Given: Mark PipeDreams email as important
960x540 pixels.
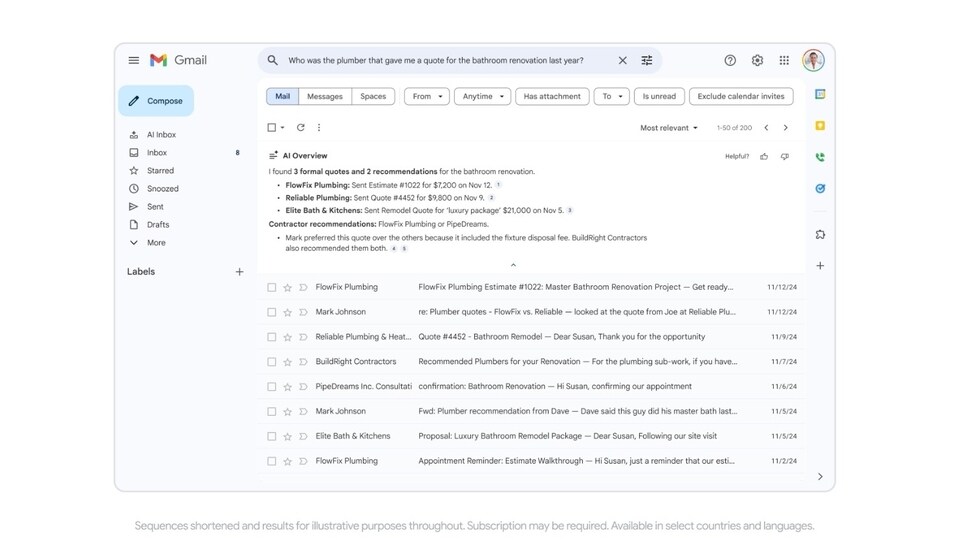Looking at the screenshot, I should (x=303, y=387).
